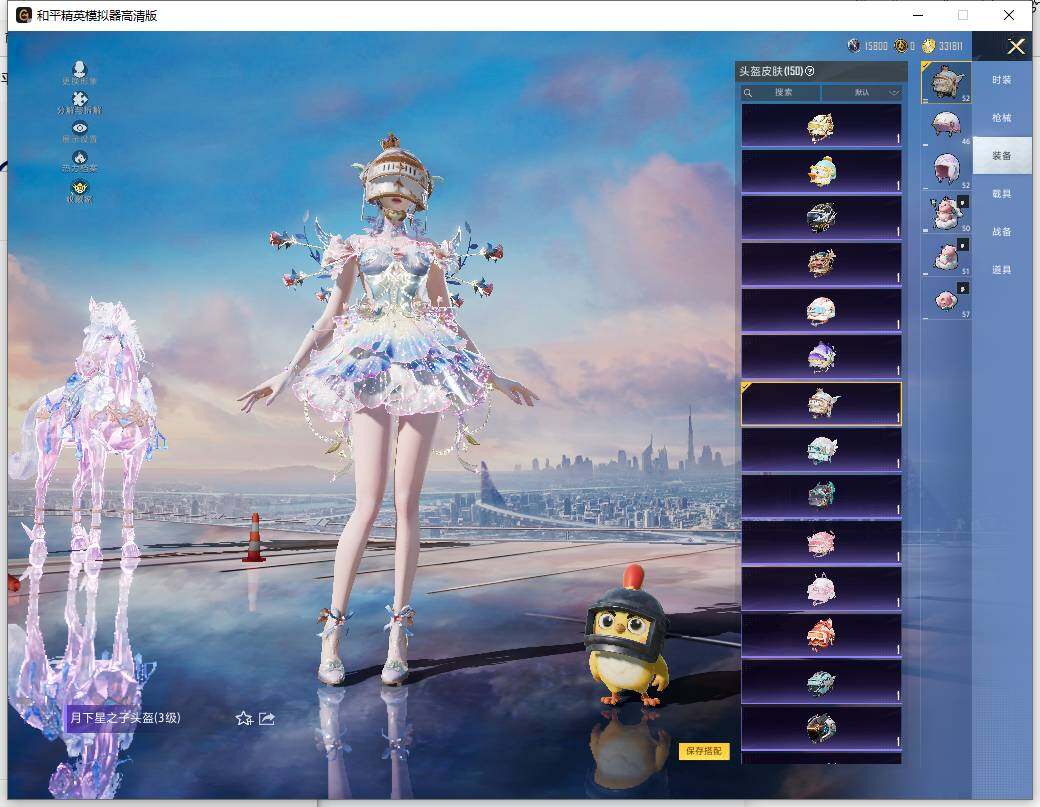Open 分解与拆解 puzzle piece icon
The width and height of the screenshot is (1040, 807).
click(80, 99)
